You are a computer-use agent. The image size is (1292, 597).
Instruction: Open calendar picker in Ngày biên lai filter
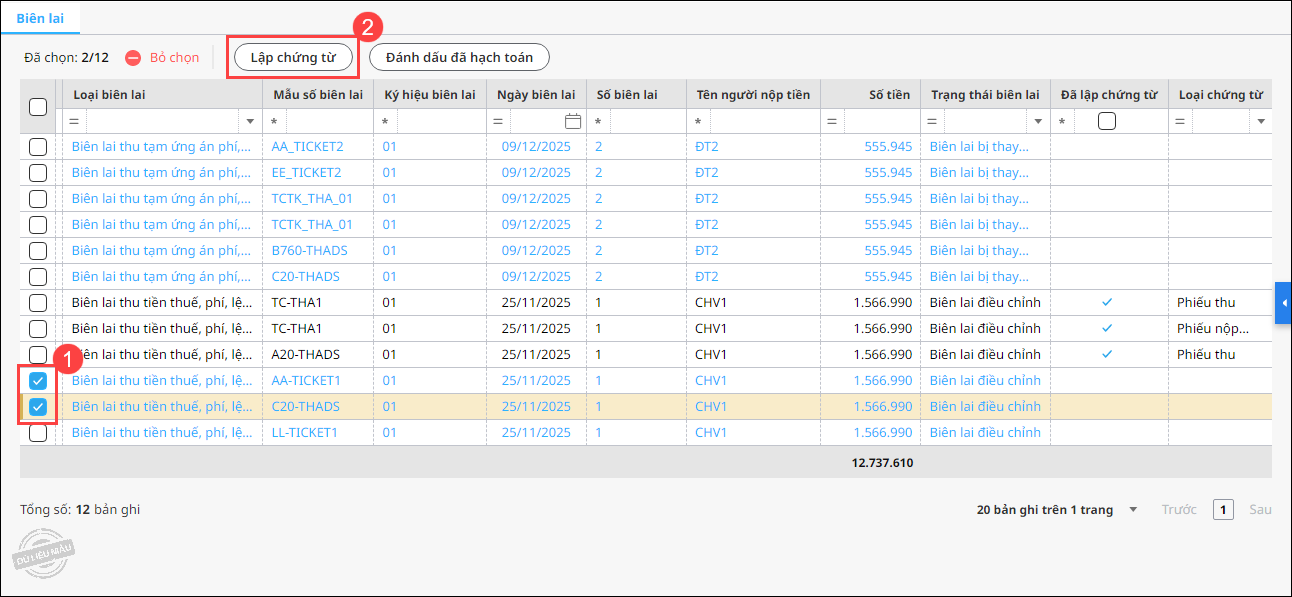pos(573,121)
